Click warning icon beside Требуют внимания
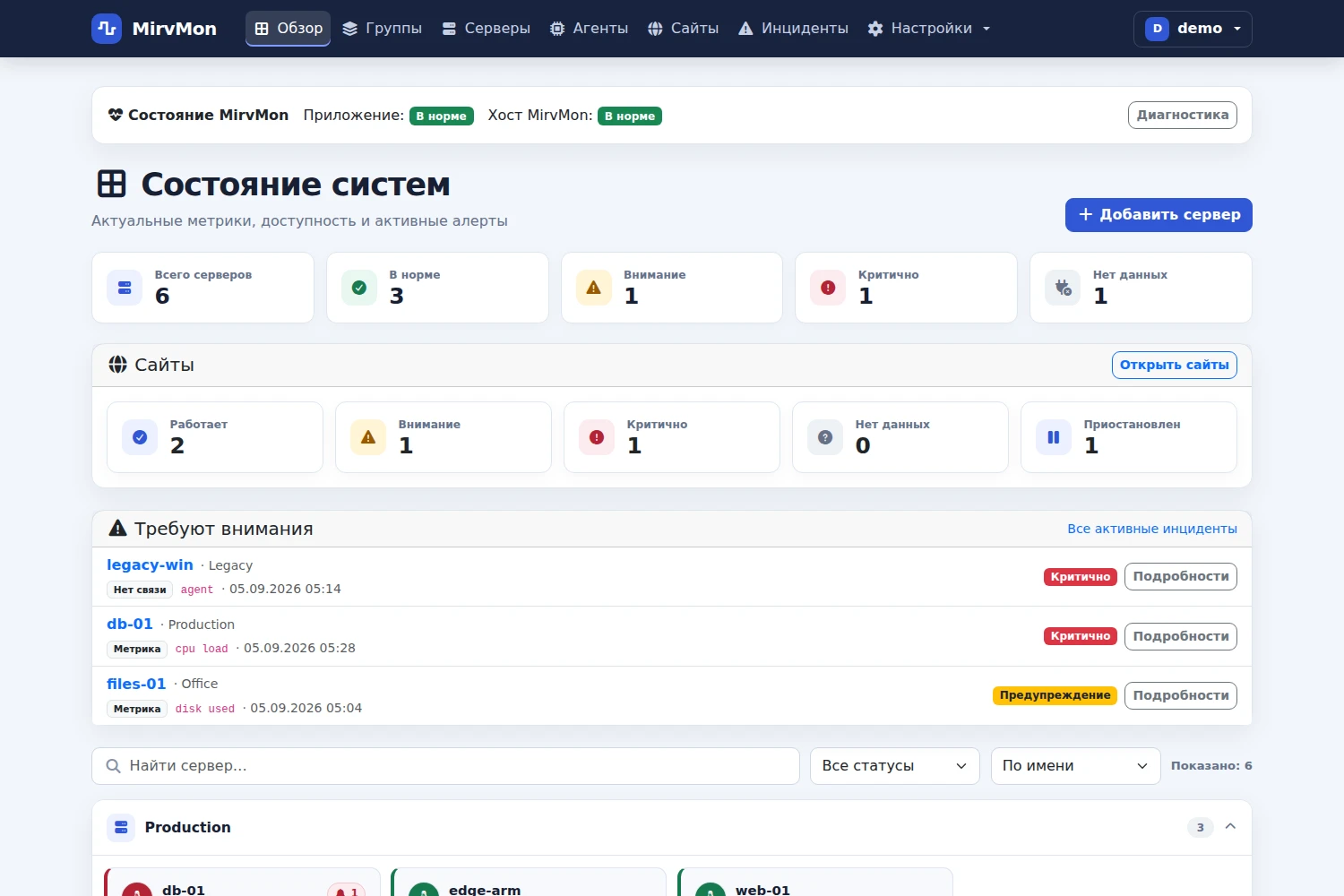The height and width of the screenshot is (896, 1344). [x=117, y=529]
